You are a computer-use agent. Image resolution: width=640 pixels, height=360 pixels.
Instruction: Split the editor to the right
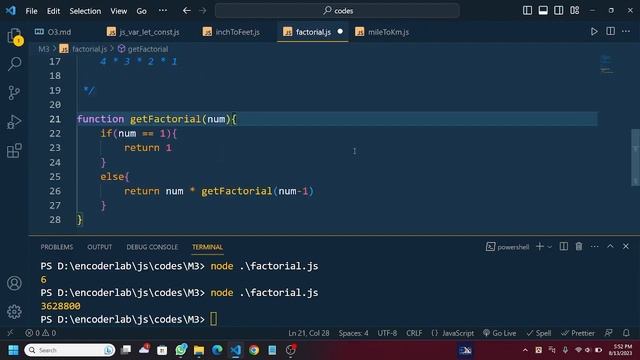pyautogui.click(x=610, y=32)
